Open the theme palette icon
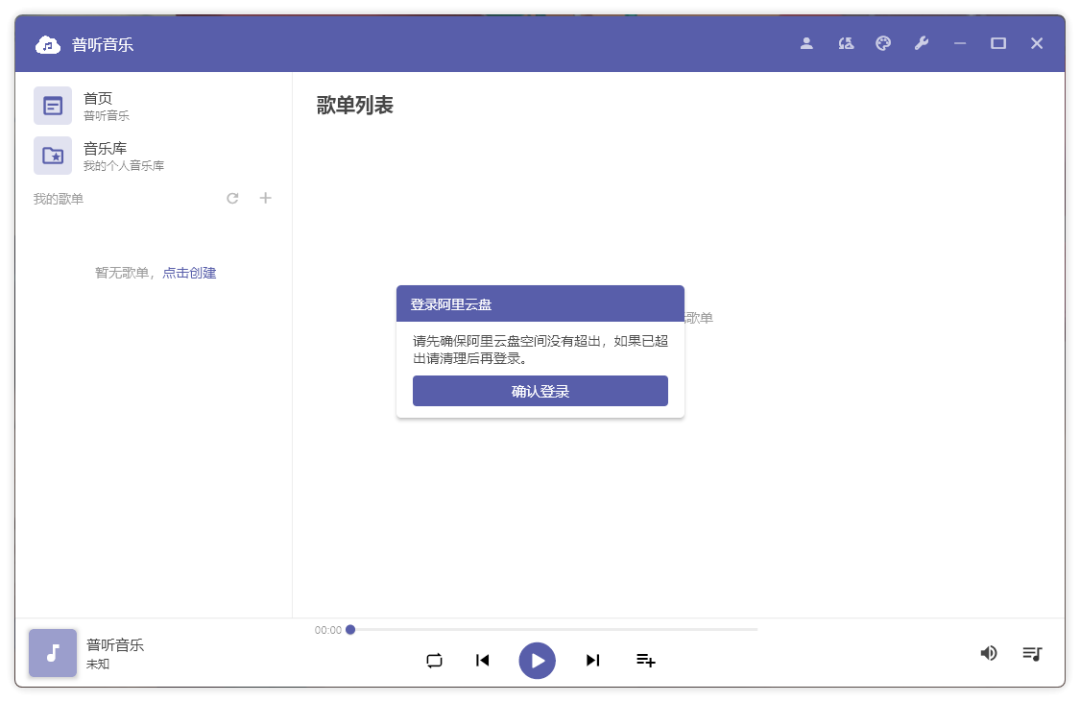The image size is (1080, 702). click(883, 43)
